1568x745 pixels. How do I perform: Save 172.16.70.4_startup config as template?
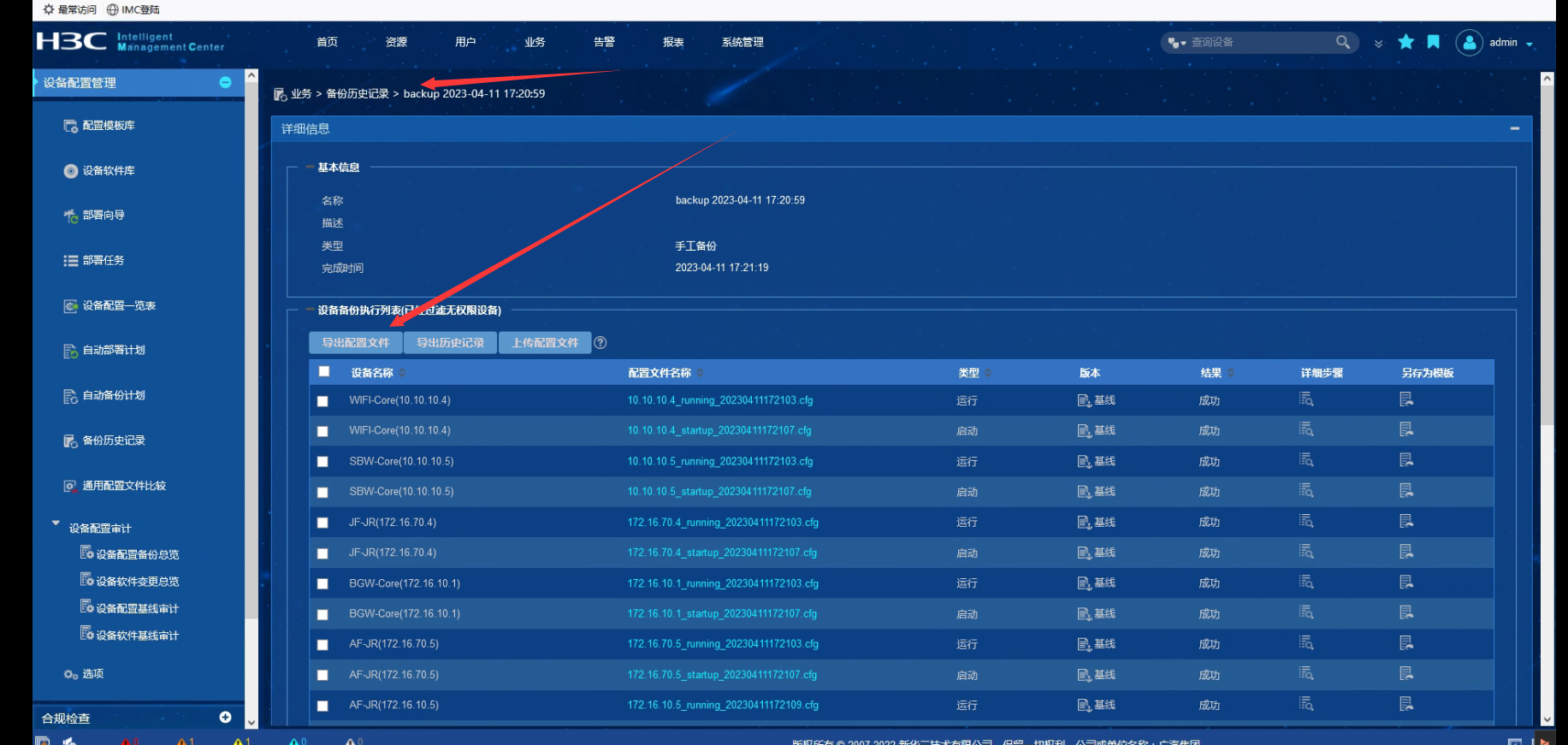pyautogui.click(x=1406, y=552)
